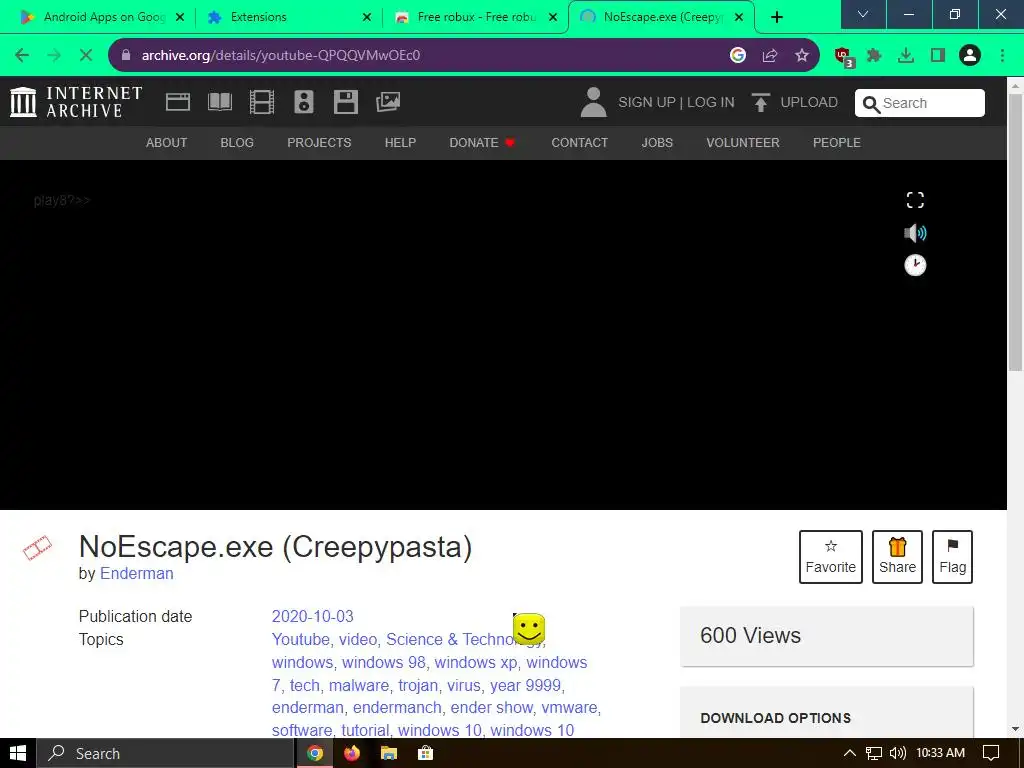Click the address bar URL
The width and height of the screenshot is (1024, 768).
click(x=281, y=56)
